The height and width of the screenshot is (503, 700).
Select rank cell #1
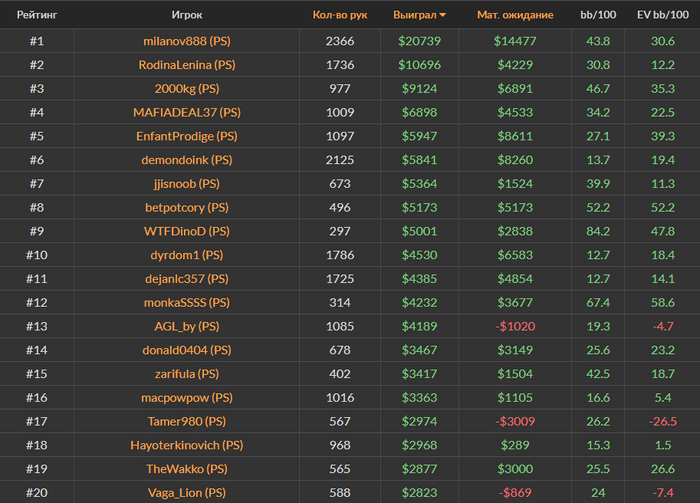(37, 41)
